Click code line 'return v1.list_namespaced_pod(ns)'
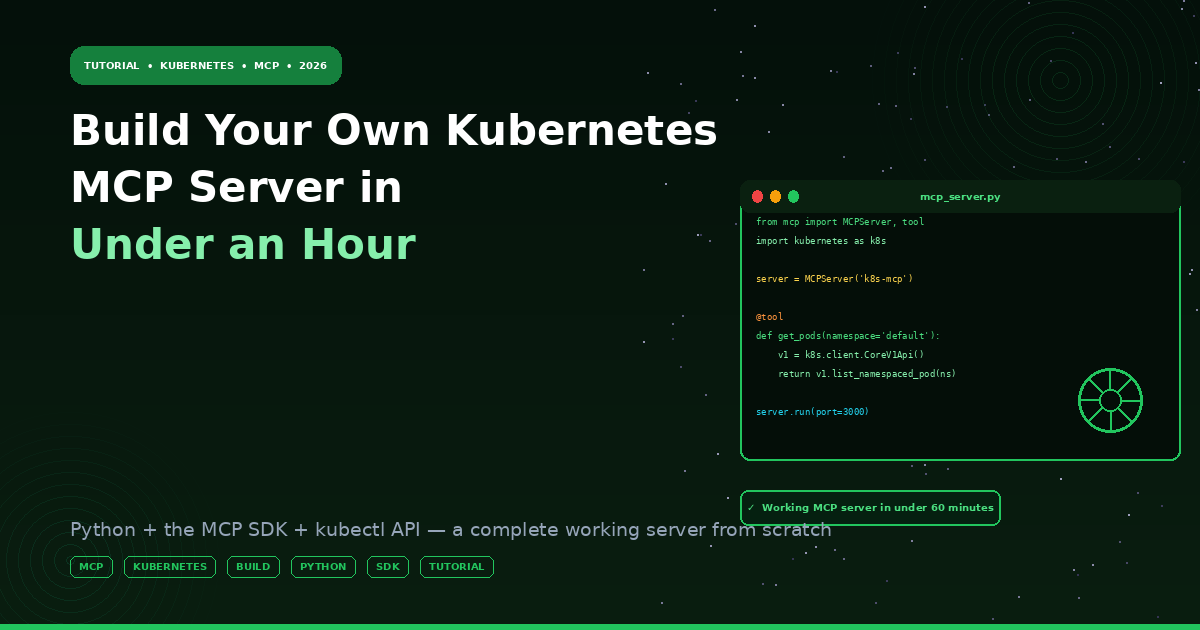Image resolution: width=1200 pixels, height=630 pixels. 867,374
